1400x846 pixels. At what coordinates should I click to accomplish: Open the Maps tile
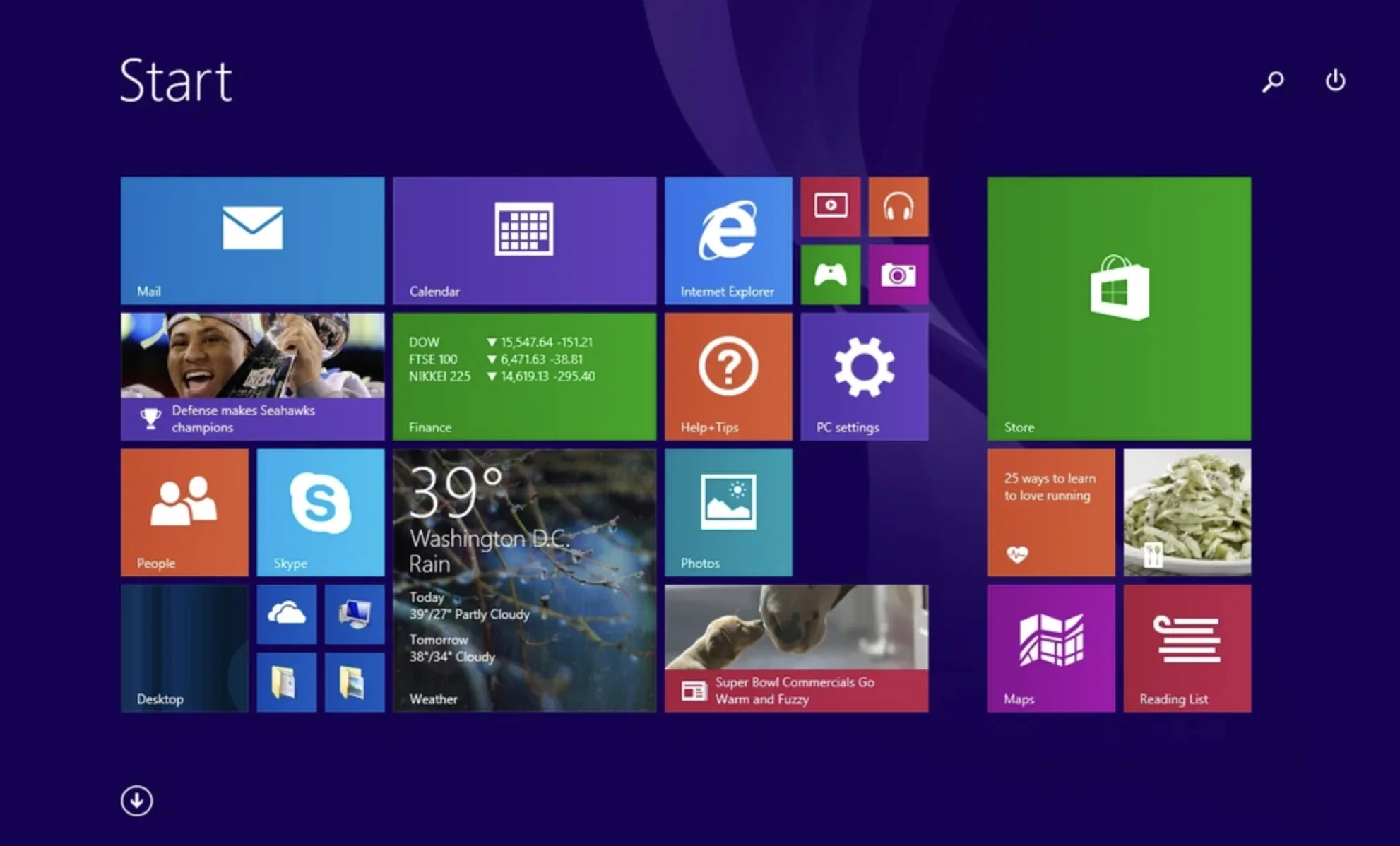tap(1051, 648)
